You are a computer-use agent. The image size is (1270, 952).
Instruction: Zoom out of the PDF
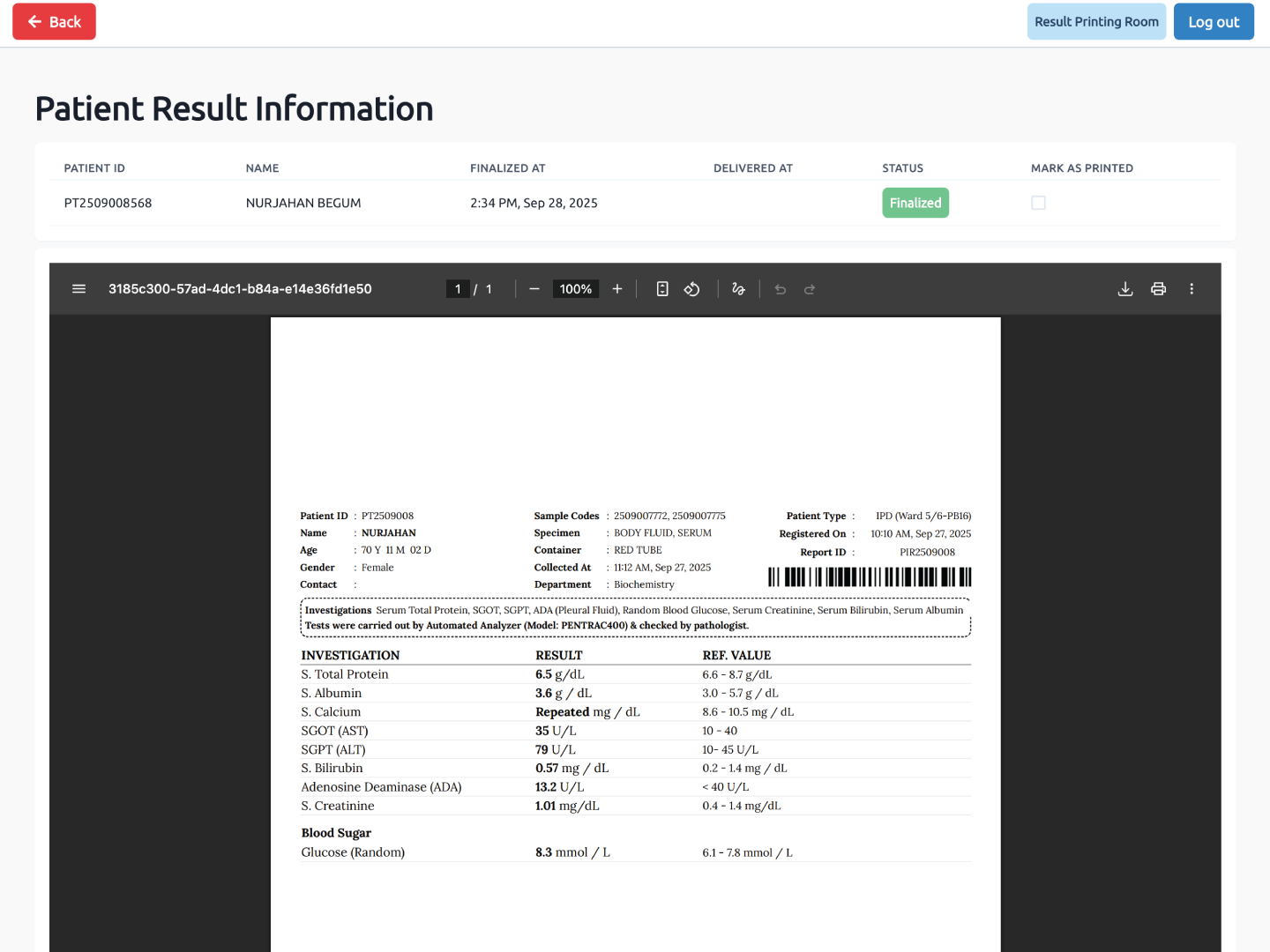click(534, 288)
